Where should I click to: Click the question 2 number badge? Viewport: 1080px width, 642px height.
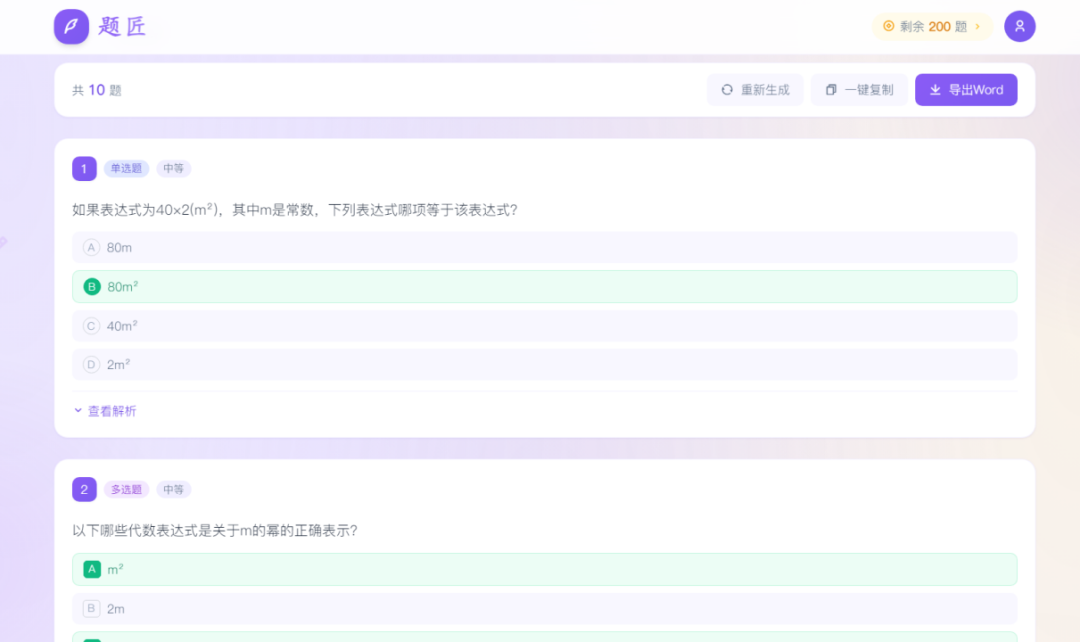point(84,489)
